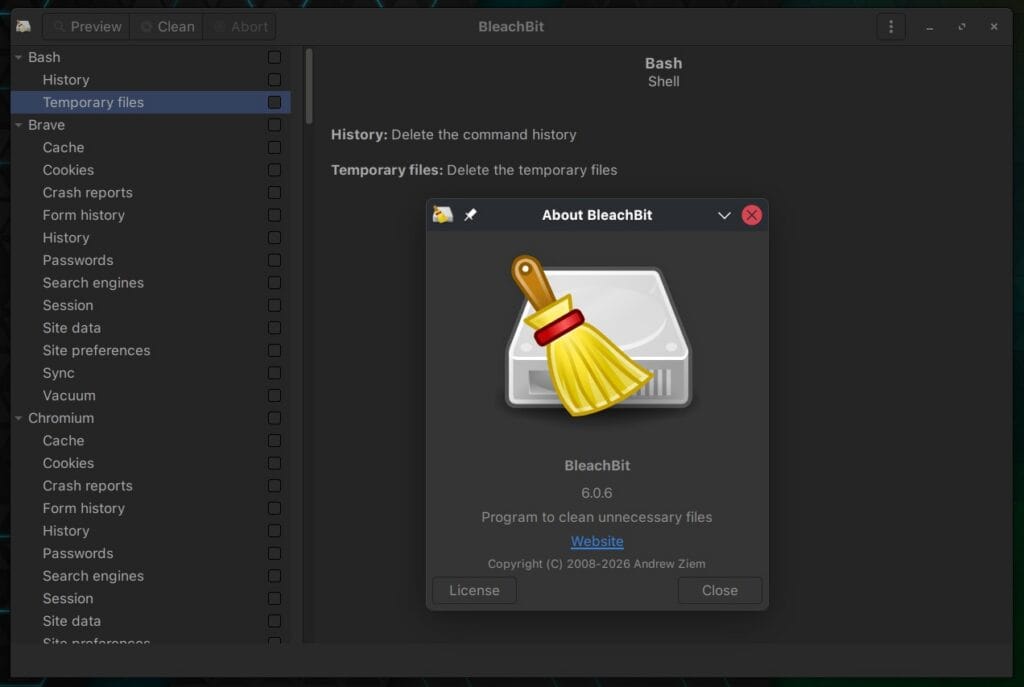Select Search engines row under Brave
The image size is (1024, 687).
(151, 283)
